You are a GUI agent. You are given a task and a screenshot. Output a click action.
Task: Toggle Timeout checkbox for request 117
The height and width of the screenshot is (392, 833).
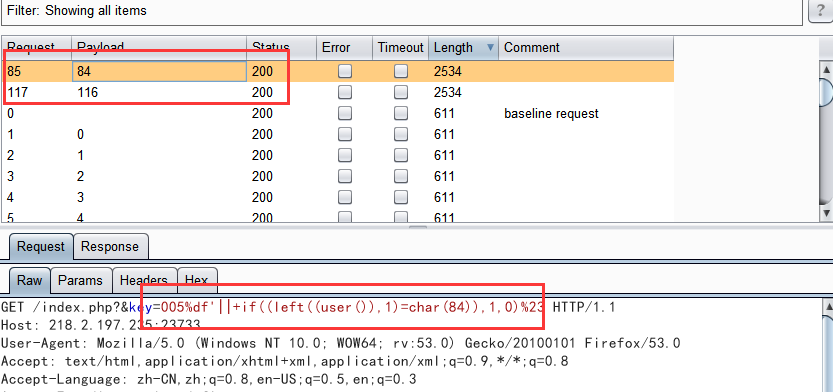tap(401, 92)
